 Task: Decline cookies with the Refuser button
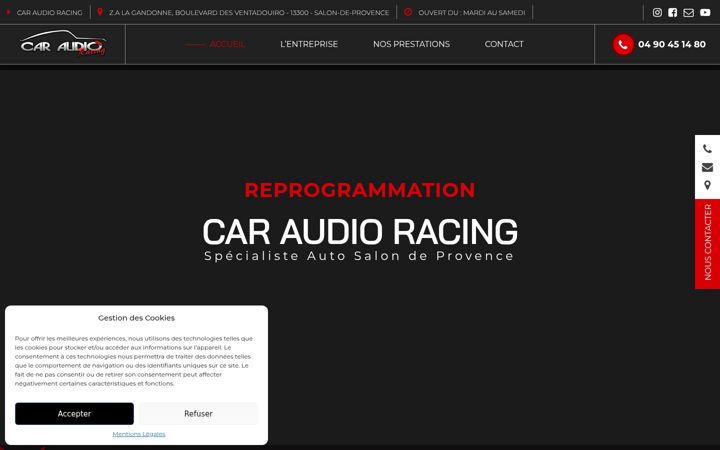tap(198, 414)
